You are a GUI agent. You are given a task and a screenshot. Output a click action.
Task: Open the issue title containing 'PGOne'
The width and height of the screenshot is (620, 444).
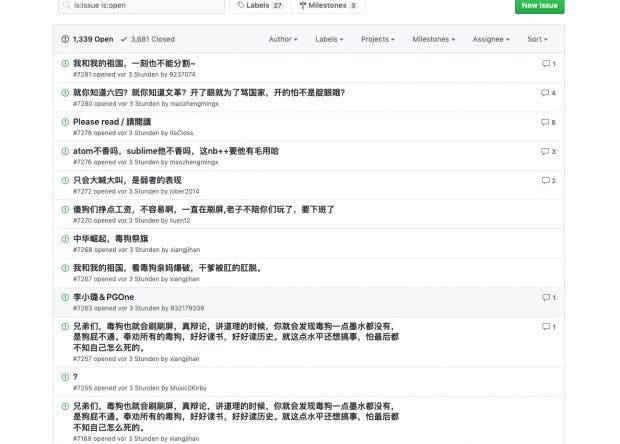point(103,297)
